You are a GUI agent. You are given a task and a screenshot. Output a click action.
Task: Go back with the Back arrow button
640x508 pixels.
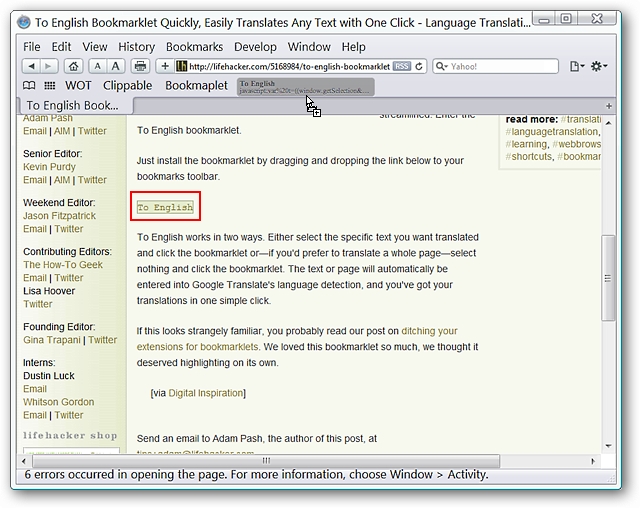[x=31, y=66]
